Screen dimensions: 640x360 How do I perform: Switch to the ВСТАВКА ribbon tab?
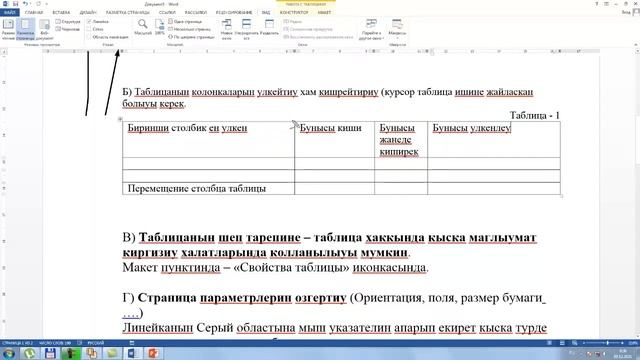point(61,13)
